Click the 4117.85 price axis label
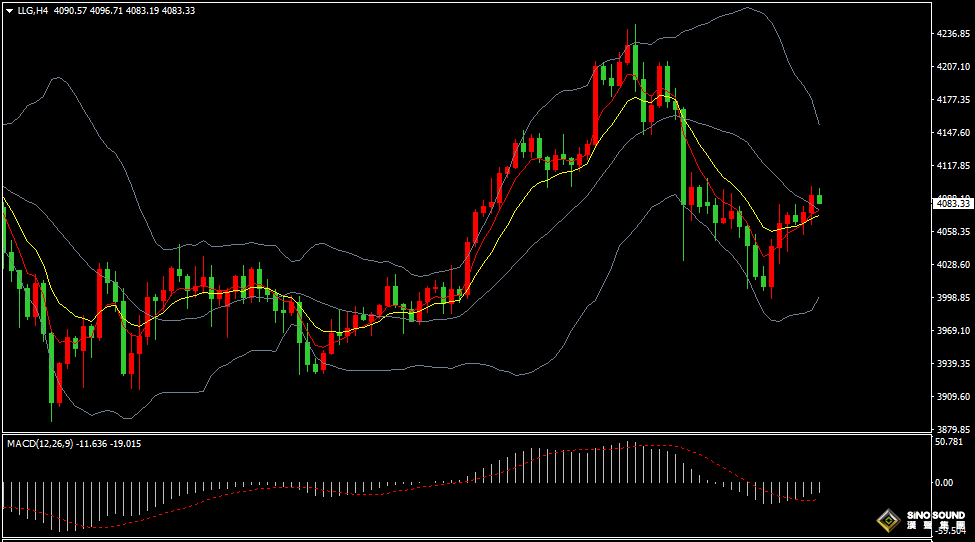 tap(952, 166)
